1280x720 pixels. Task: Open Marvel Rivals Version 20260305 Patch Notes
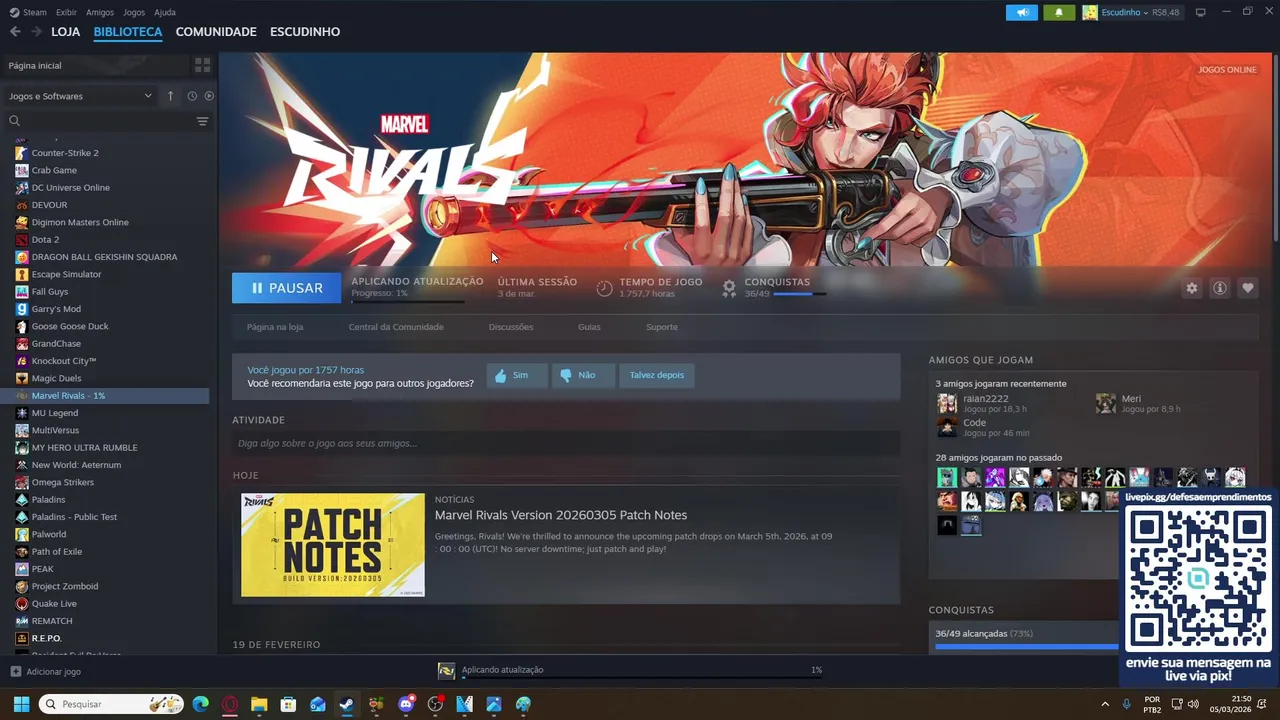point(561,515)
